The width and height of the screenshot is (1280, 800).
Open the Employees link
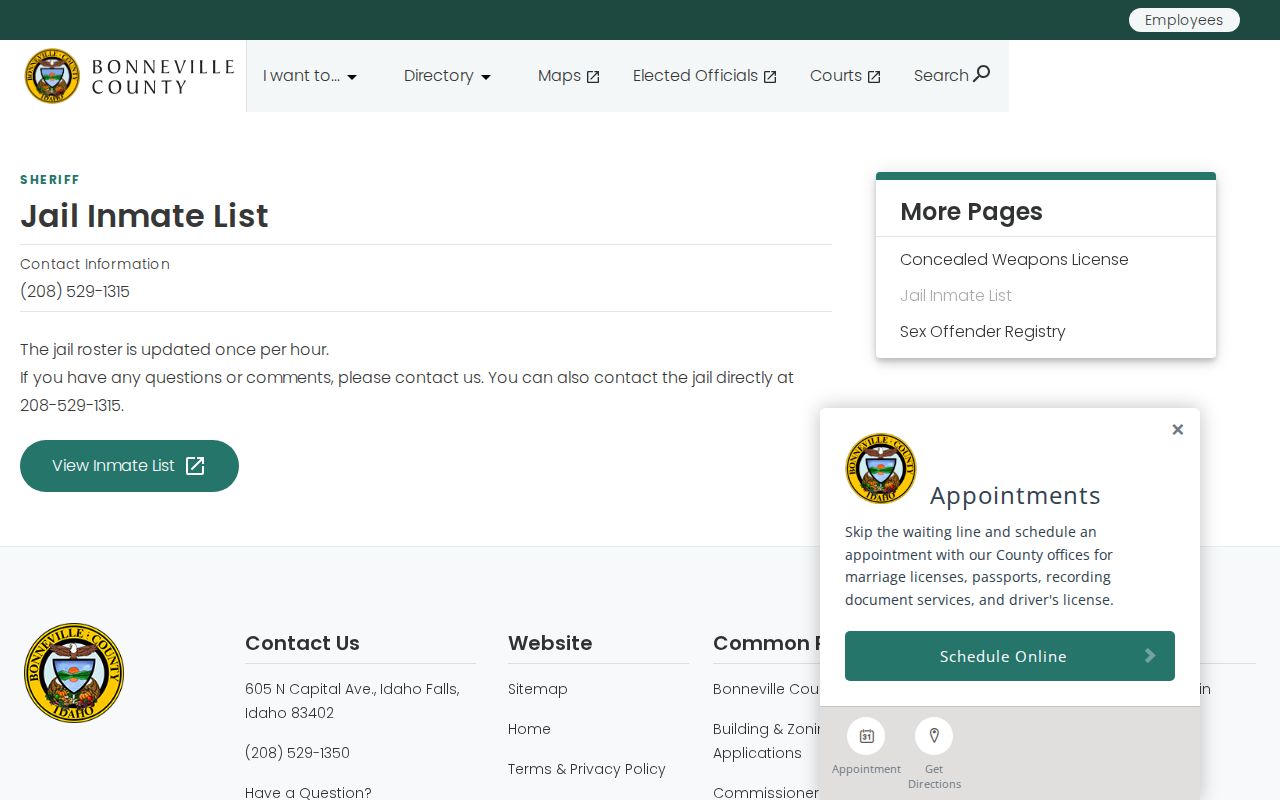tap(1184, 20)
